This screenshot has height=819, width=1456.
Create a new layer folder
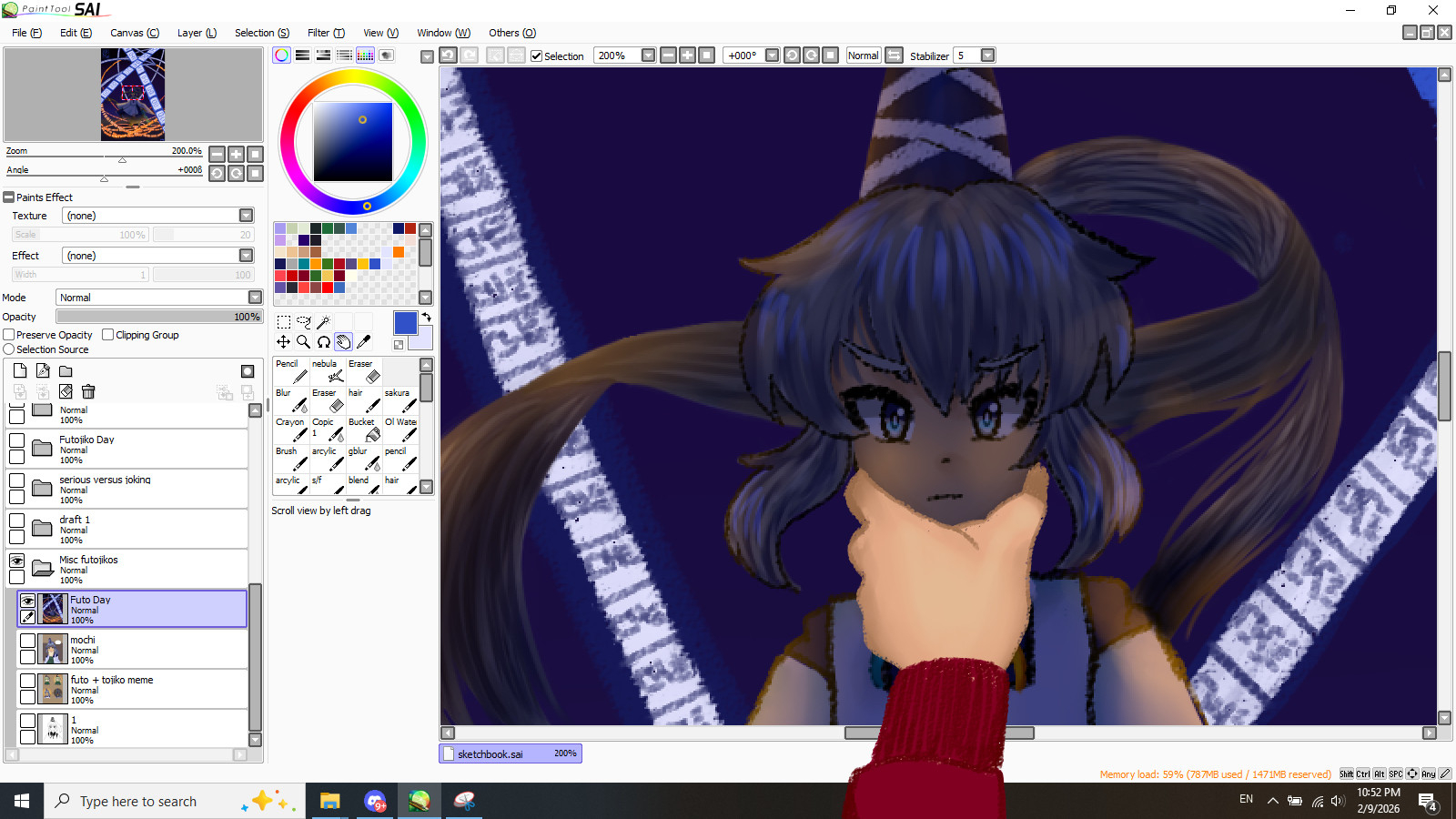[66, 371]
